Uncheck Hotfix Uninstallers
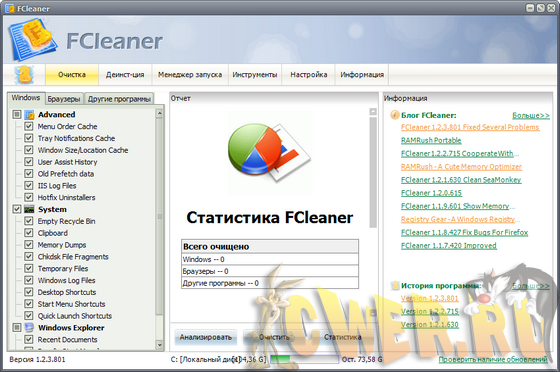560x372 pixels. pos(29,197)
